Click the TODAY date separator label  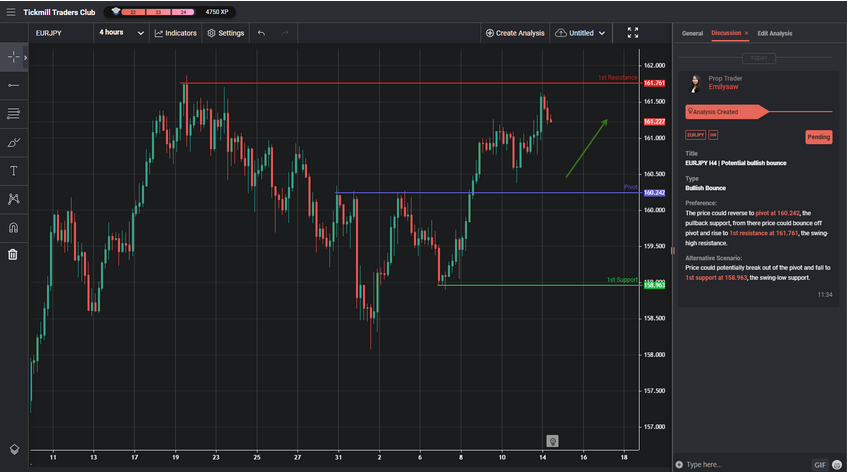coord(758,58)
